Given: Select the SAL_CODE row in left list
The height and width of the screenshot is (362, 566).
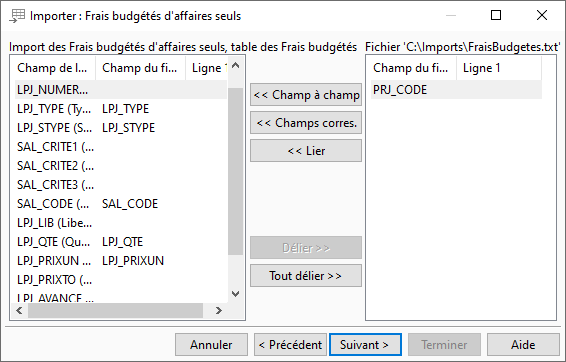Looking at the screenshot, I should click(x=121, y=204).
